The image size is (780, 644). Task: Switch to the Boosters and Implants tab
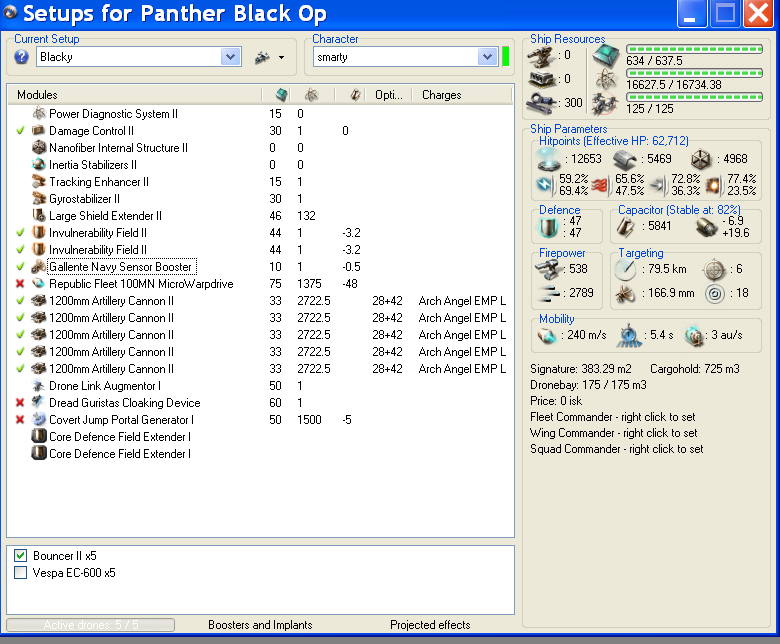[x=260, y=625]
